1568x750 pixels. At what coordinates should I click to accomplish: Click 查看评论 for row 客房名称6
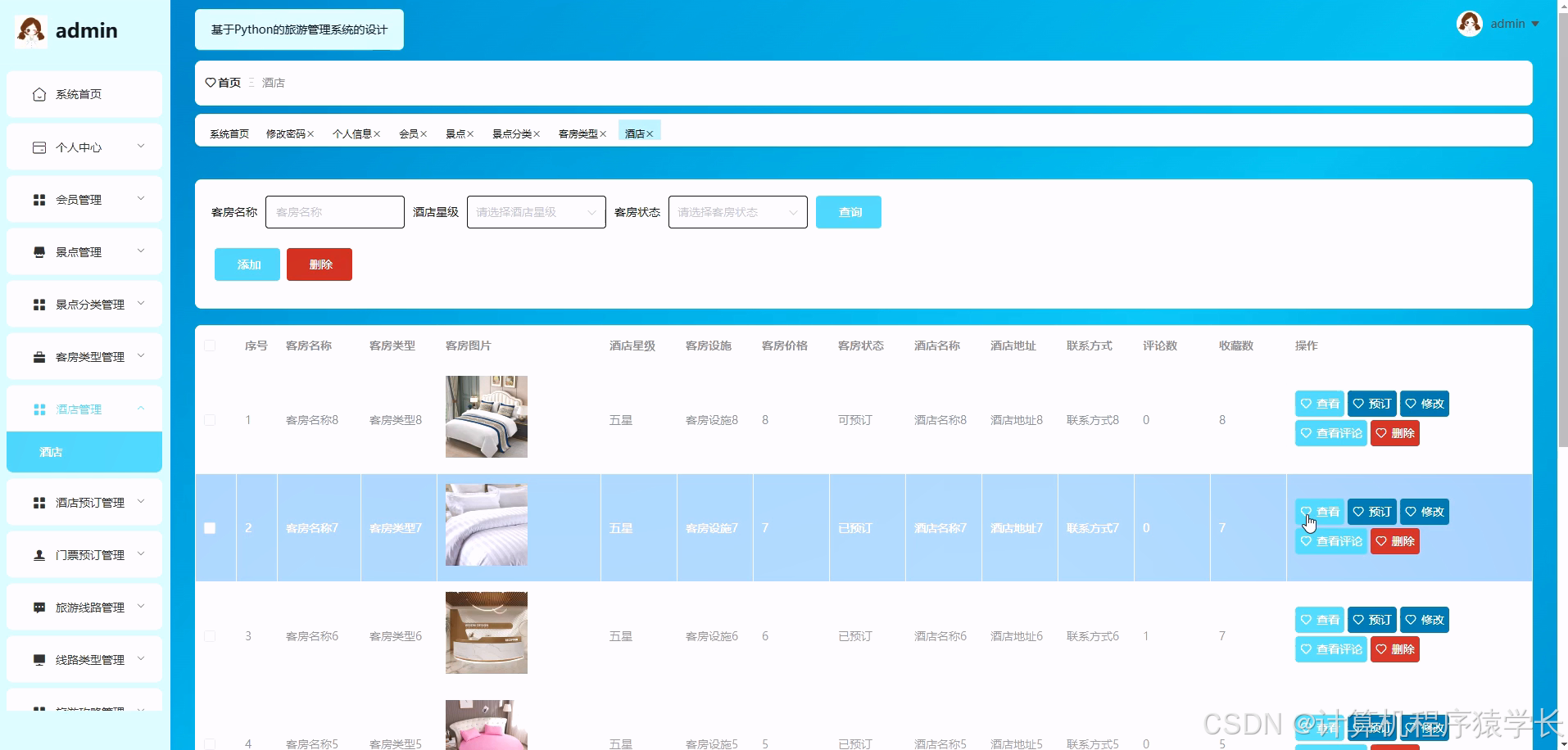point(1331,649)
